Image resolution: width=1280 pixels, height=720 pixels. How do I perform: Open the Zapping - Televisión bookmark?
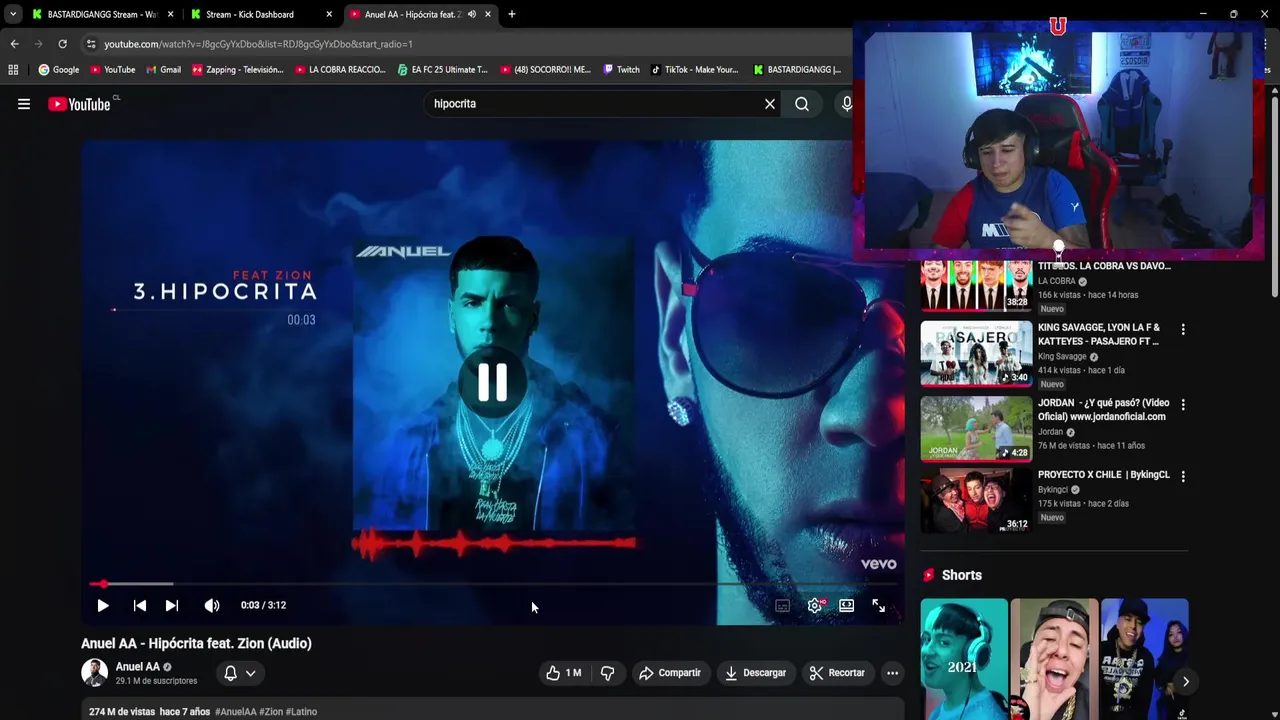(238, 70)
